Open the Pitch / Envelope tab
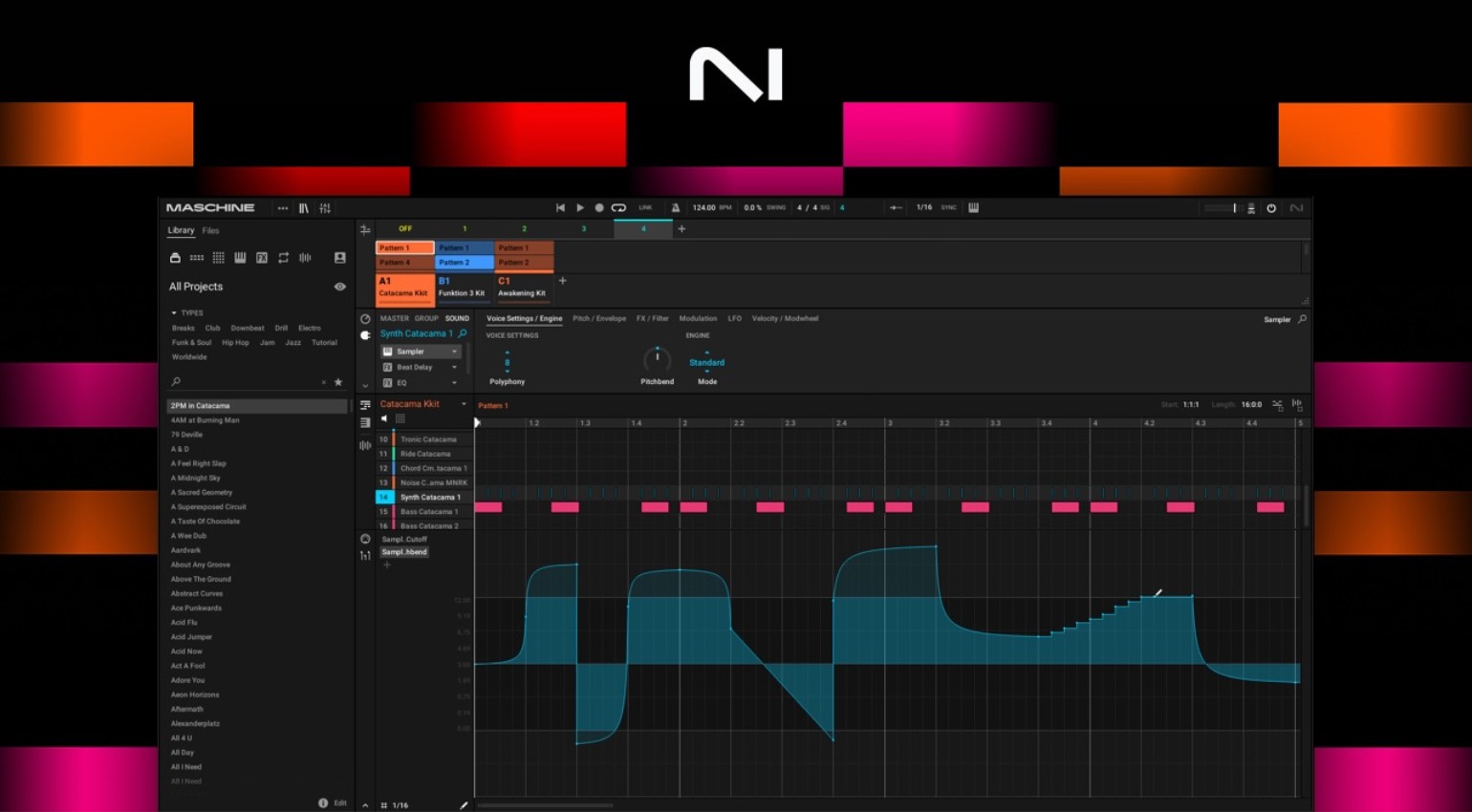The width and height of the screenshot is (1472, 812). pos(598,318)
